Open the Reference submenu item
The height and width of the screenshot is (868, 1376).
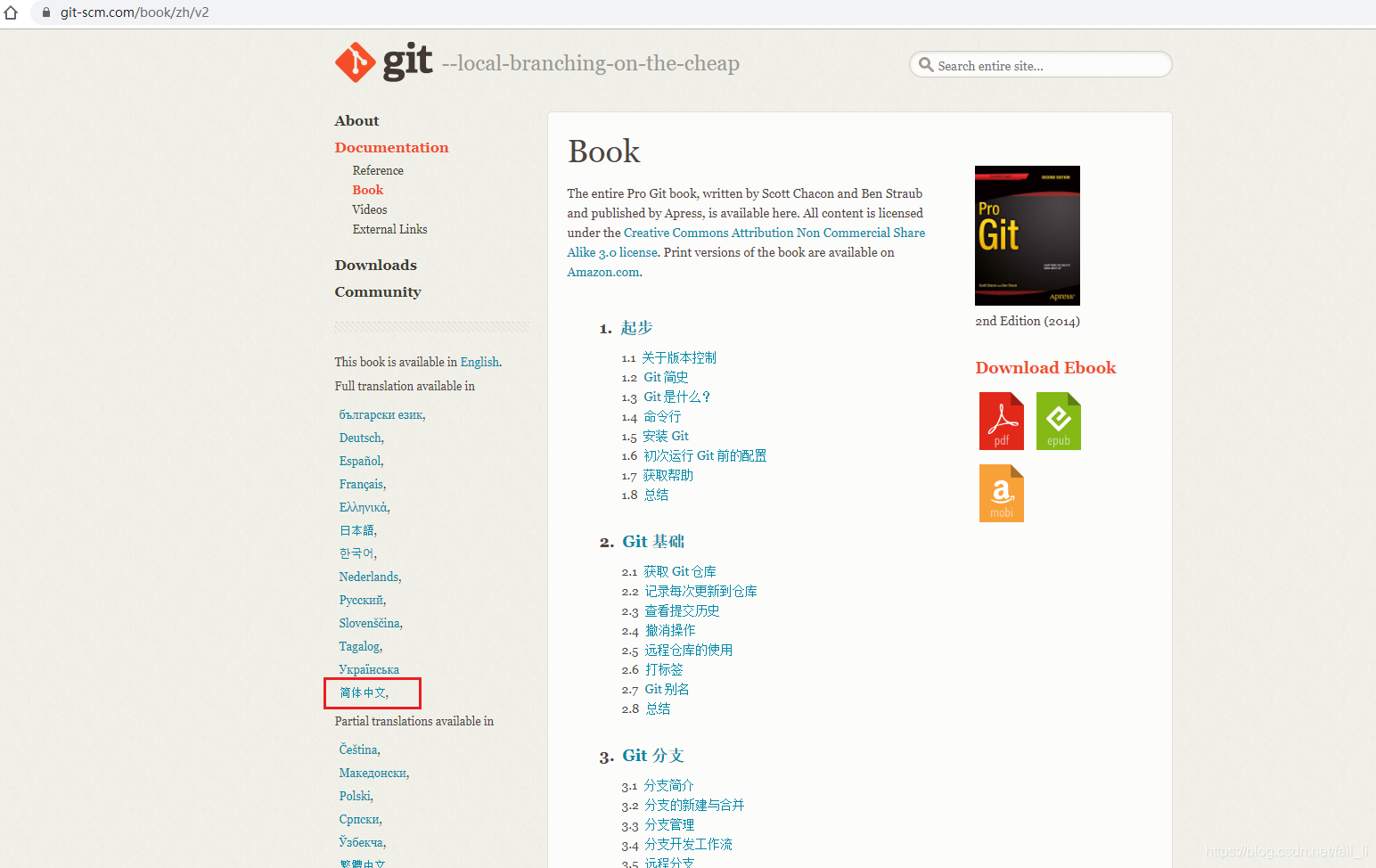[x=378, y=170]
